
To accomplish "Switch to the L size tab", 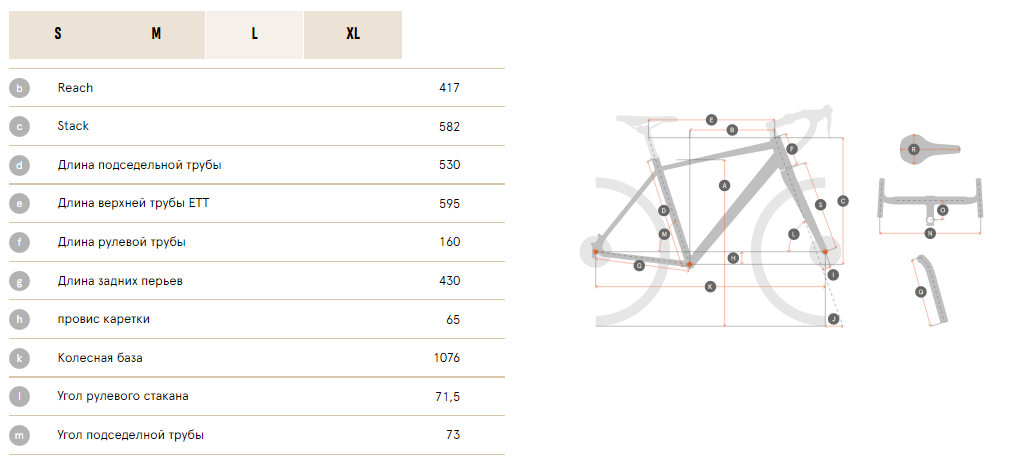I will coord(255,34).
